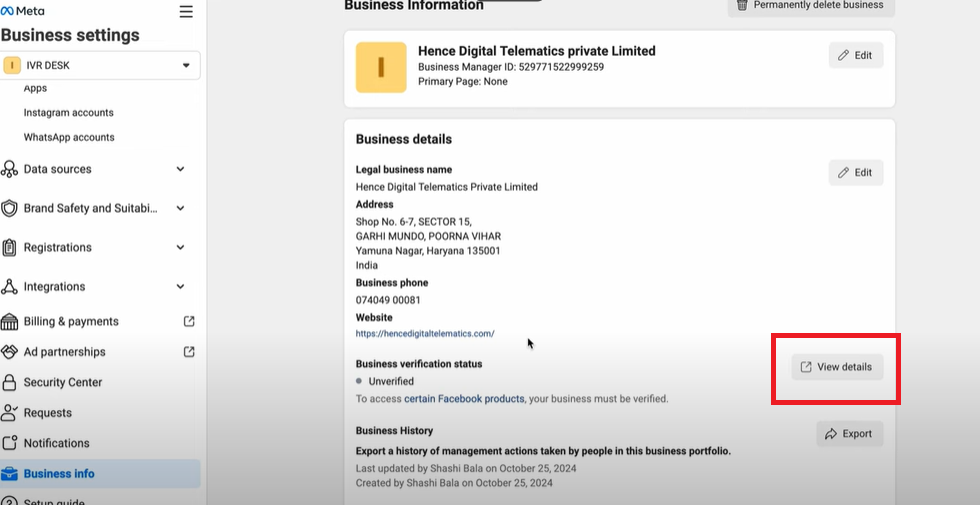Click the Data sources icon
The height and width of the screenshot is (505, 980).
tap(9, 169)
